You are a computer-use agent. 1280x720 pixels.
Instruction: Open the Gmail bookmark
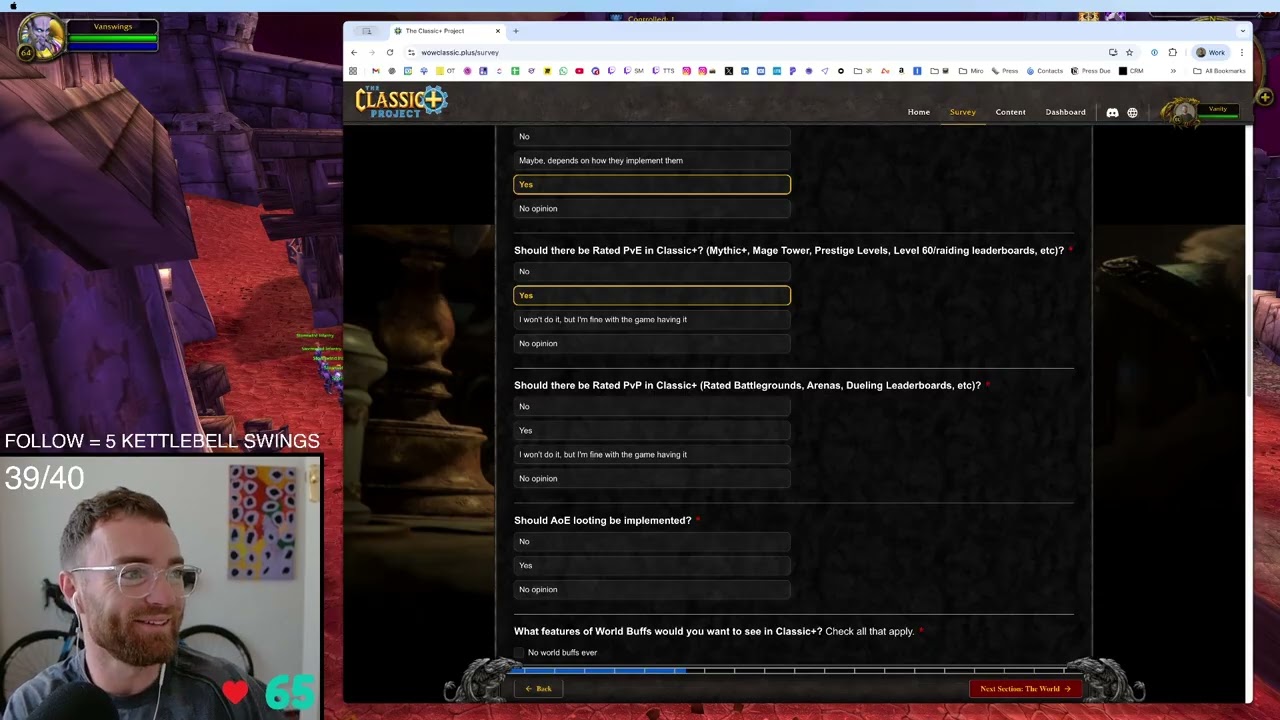coord(375,71)
